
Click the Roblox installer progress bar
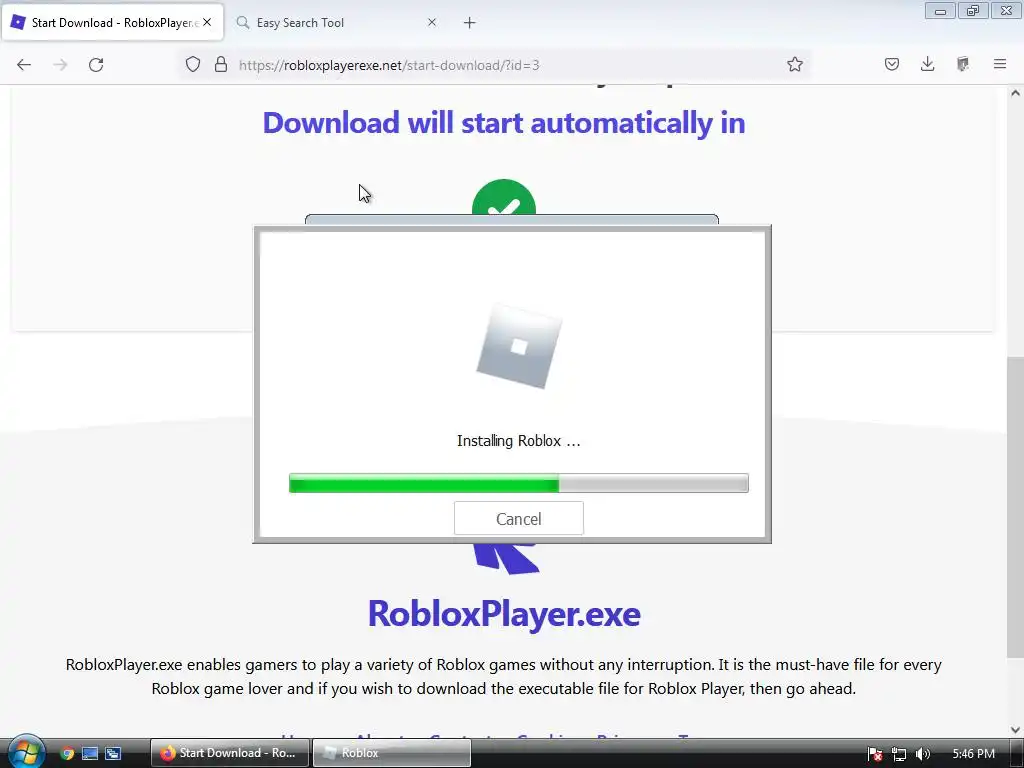[x=519, y=483]
